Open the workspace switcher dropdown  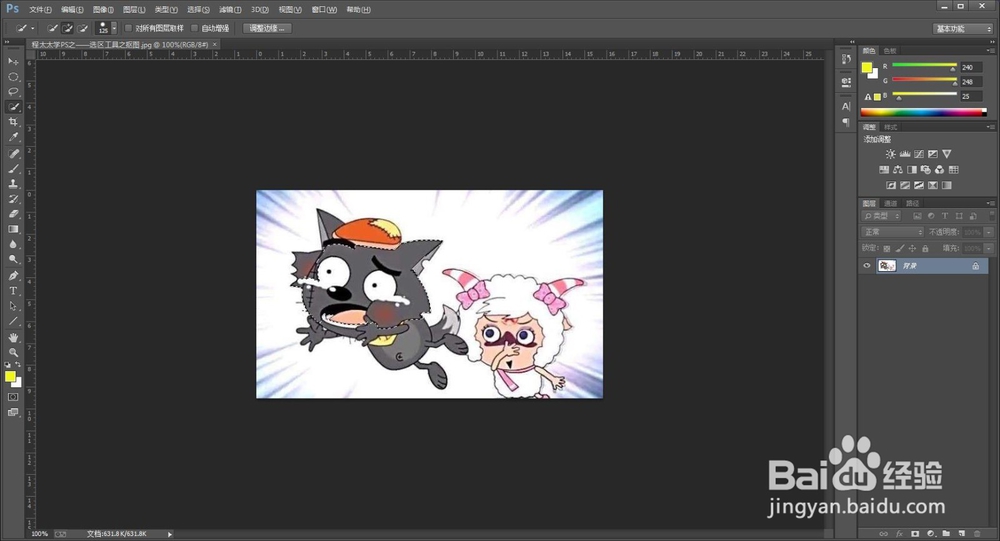(963, 29)
